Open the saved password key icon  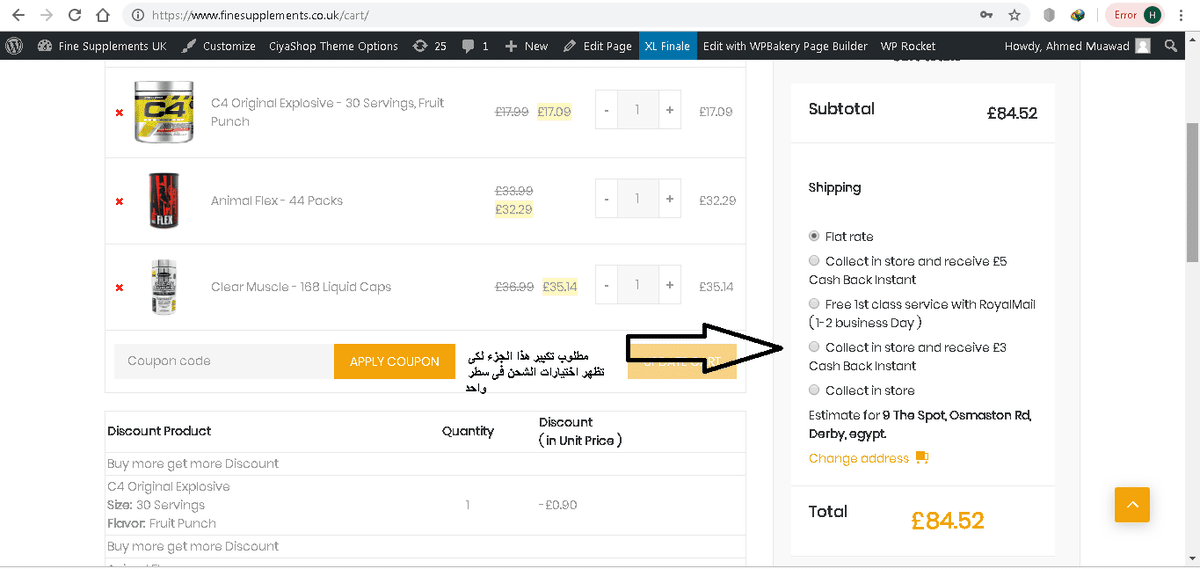click(x=986, y=15)
